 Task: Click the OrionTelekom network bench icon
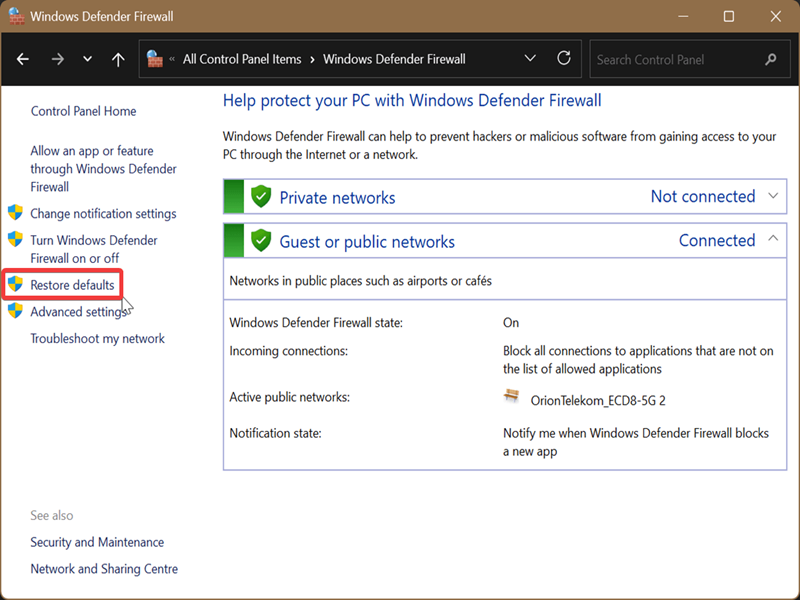tap(511, 396)
